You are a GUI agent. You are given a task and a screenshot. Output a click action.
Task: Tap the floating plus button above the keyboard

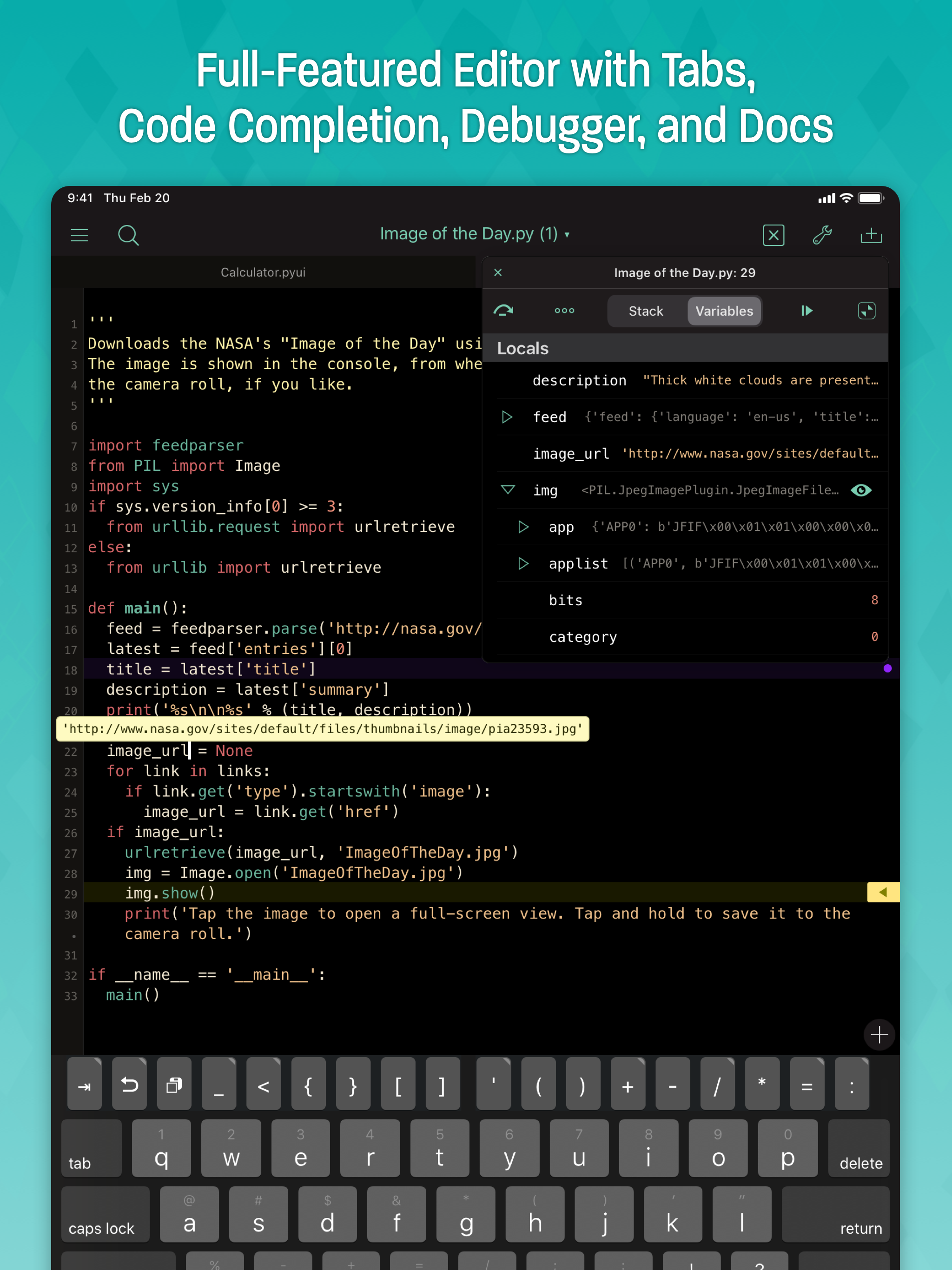(x=879, y=1035)
